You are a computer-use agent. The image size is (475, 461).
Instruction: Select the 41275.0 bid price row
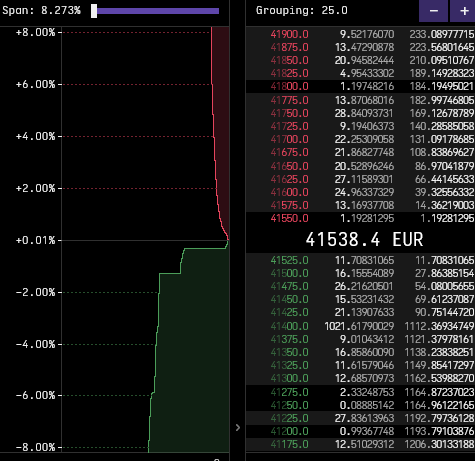tap(360, 392)
